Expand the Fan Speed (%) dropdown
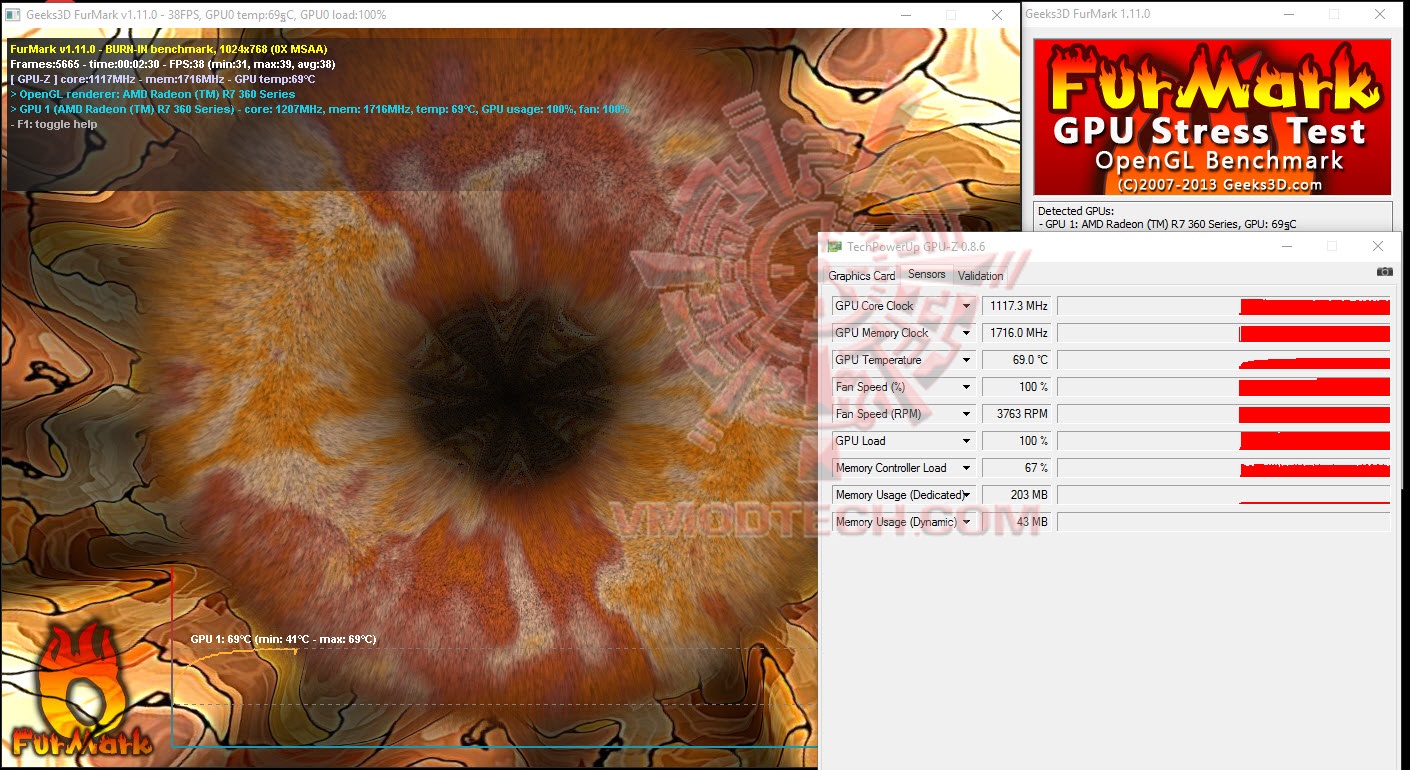Image resolution: width=1410 pixels, height=770 pixels. click(x=967, y=387)
